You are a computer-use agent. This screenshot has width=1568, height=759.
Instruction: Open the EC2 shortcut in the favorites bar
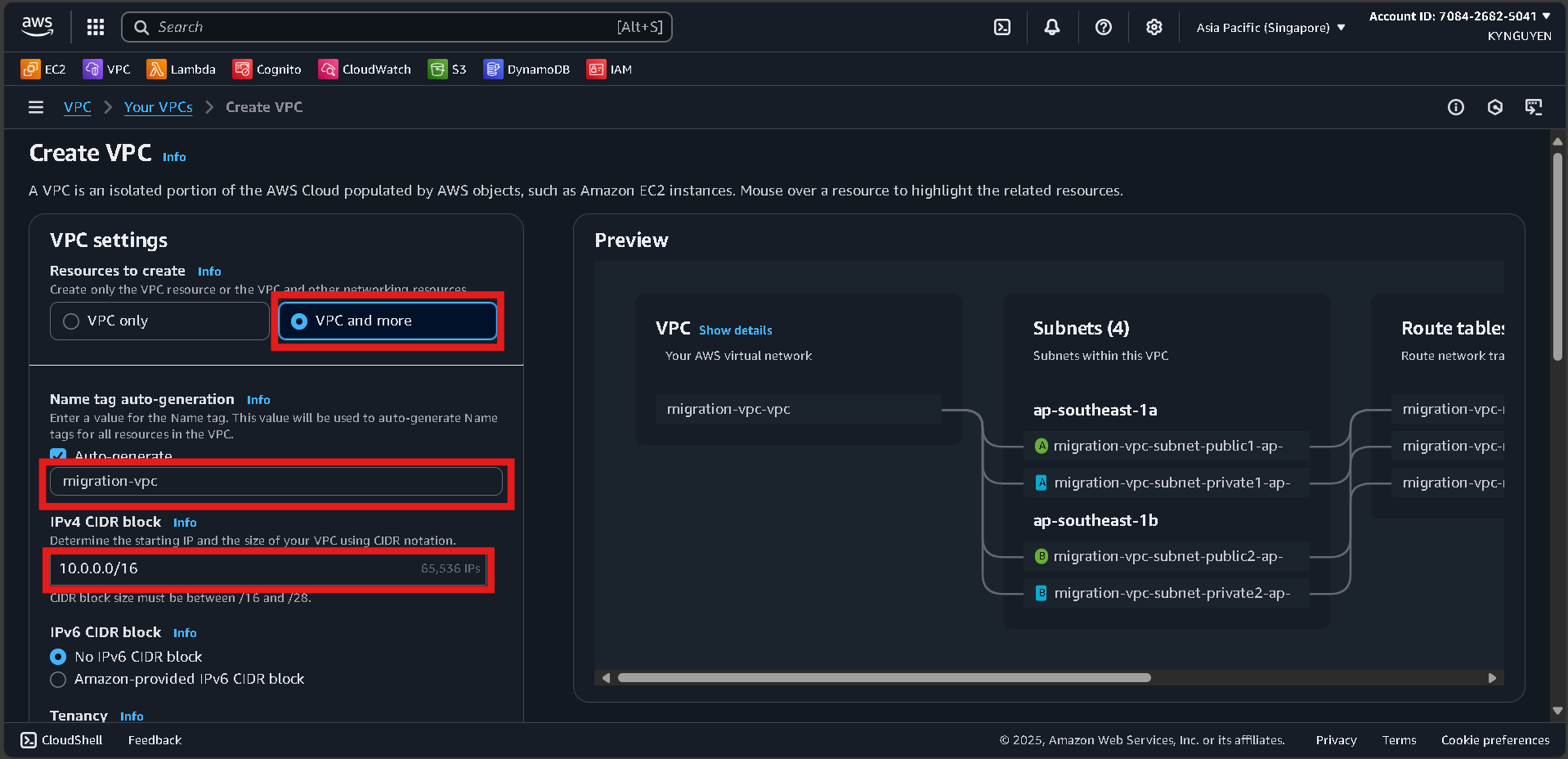click(43, 69)
